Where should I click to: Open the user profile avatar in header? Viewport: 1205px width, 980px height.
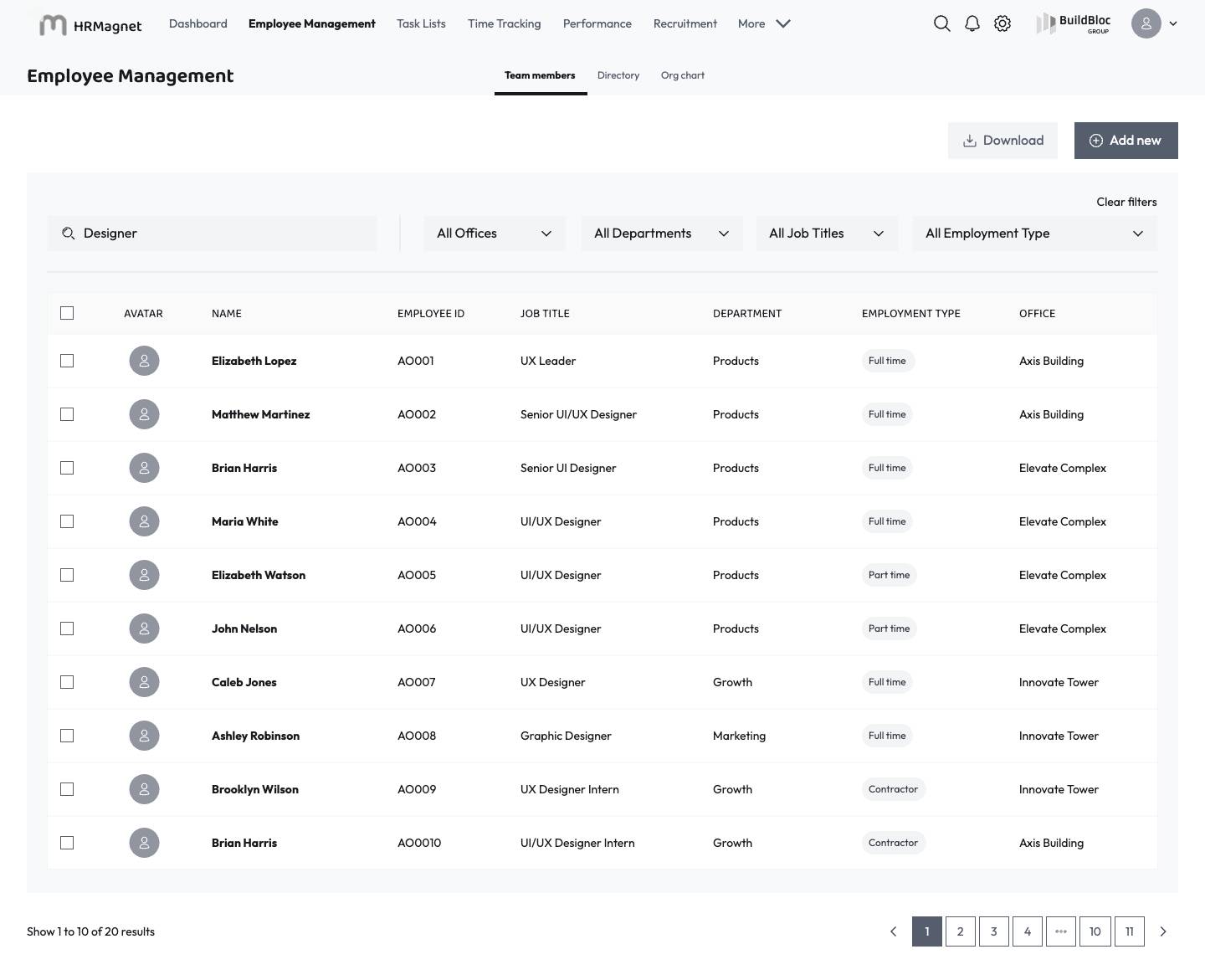tap(1146, 23)
